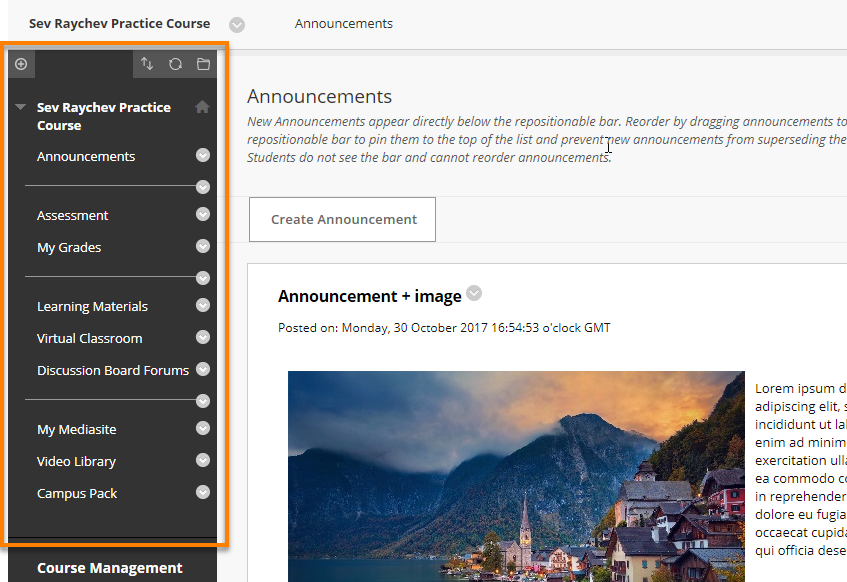Collapse the Sev Raychev Practice Course menu triangle

point(21,107)
